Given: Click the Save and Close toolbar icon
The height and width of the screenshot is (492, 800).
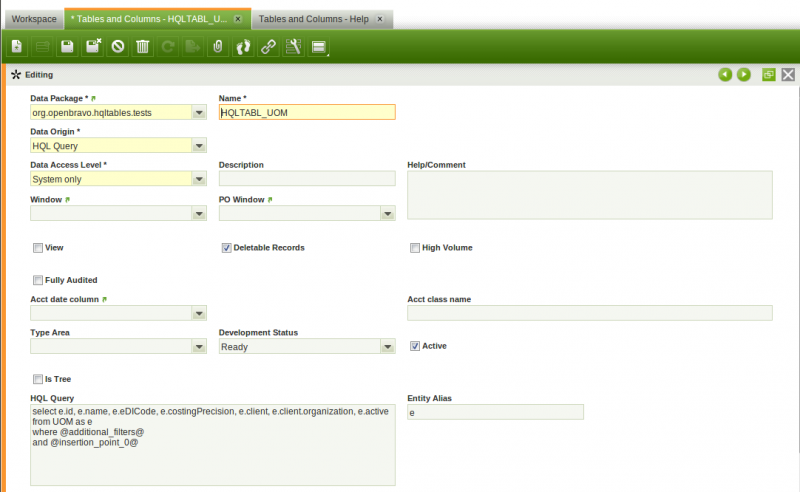Looking at the screenshot, I should pos(93,47).
